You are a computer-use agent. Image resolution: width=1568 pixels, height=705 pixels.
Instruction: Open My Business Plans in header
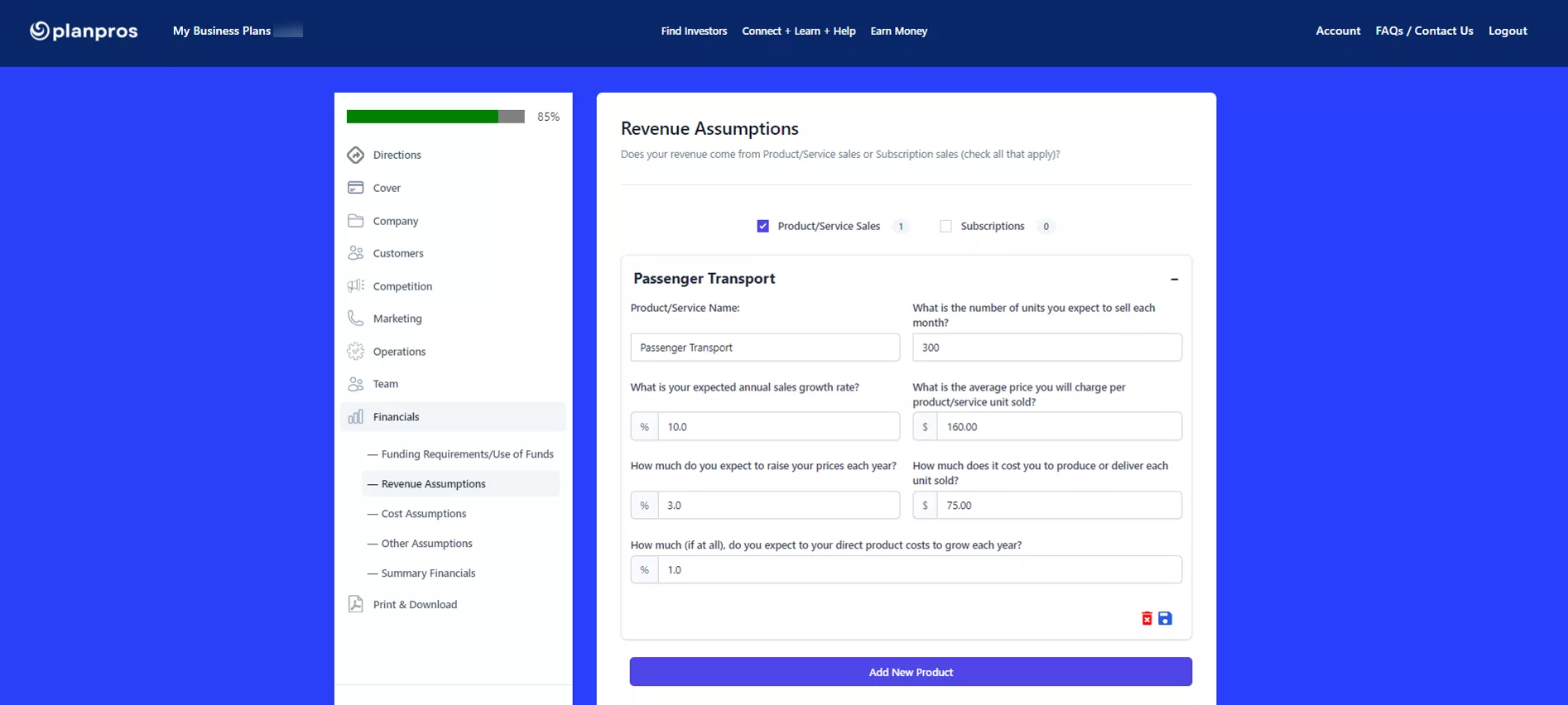[x=221, y=31]
